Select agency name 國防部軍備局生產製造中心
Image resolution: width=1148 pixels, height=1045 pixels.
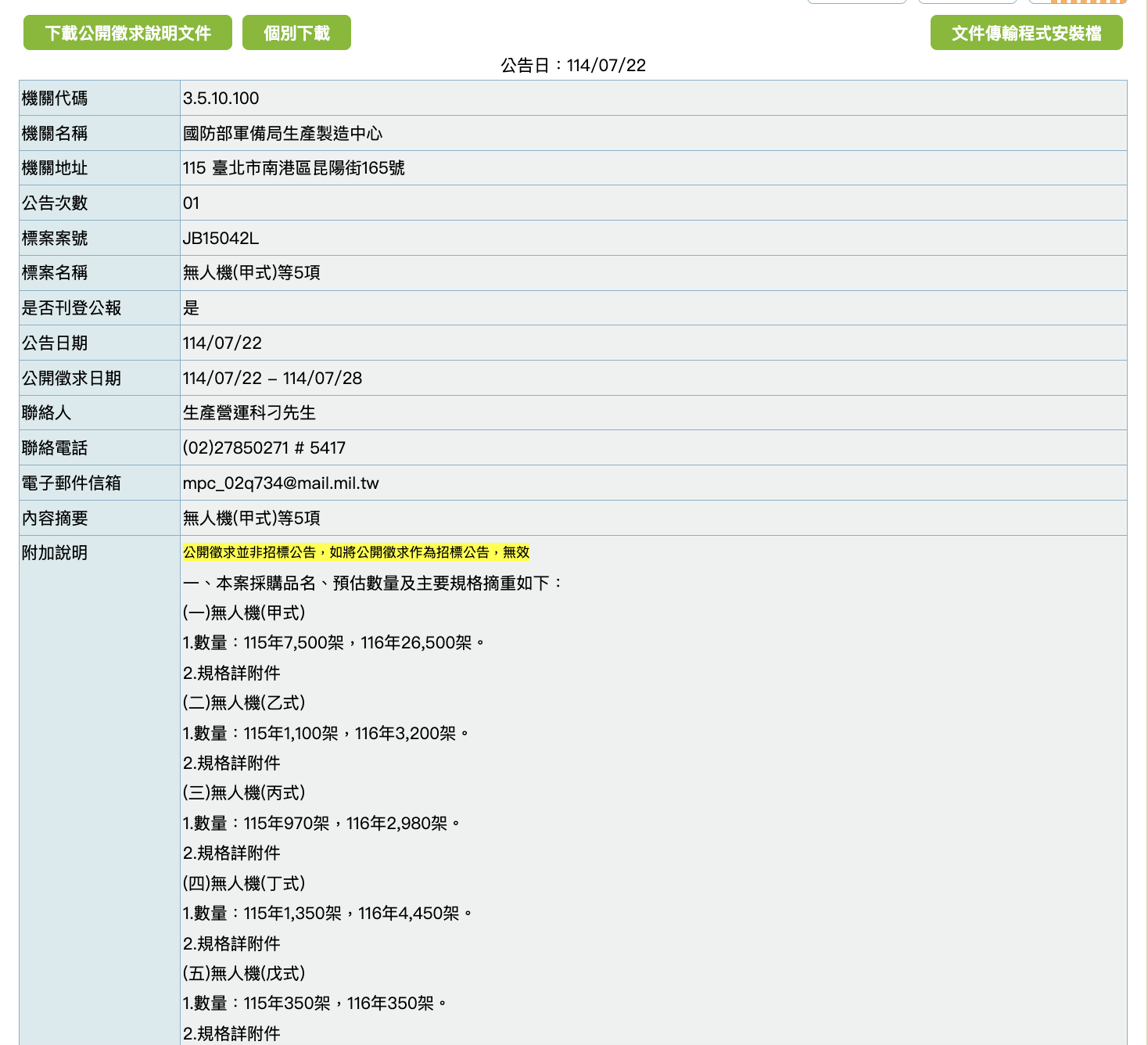(282, 134)
